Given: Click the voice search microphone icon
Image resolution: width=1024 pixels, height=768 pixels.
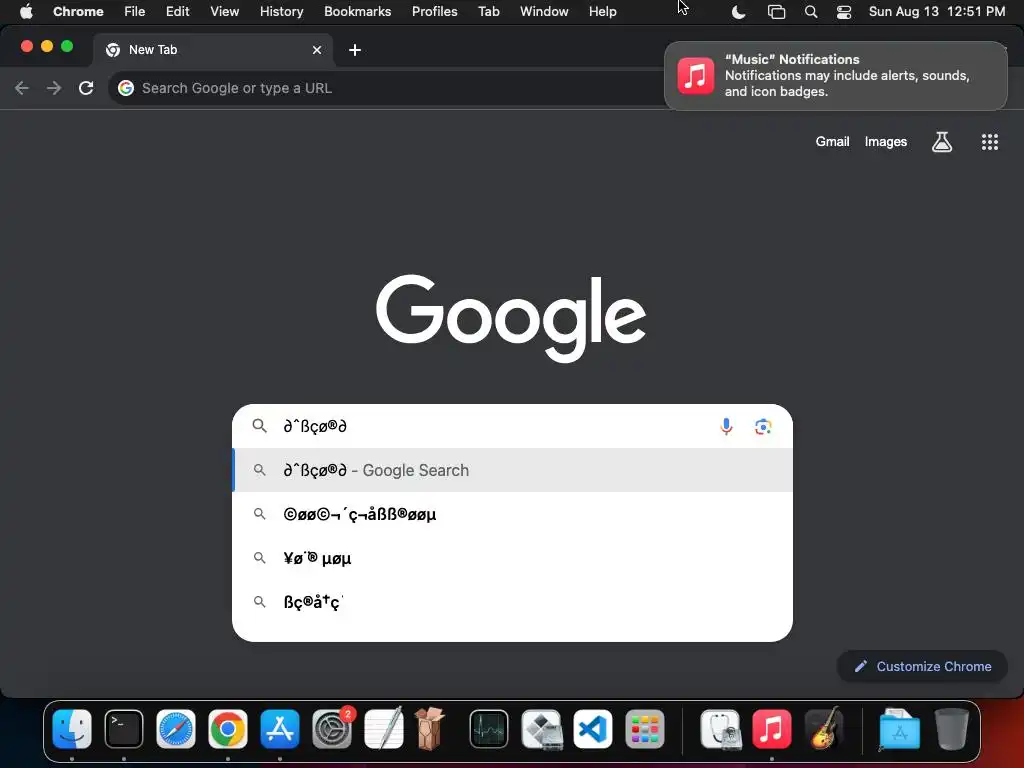Looking at the screenshot, I should click(x=726, y=426).
